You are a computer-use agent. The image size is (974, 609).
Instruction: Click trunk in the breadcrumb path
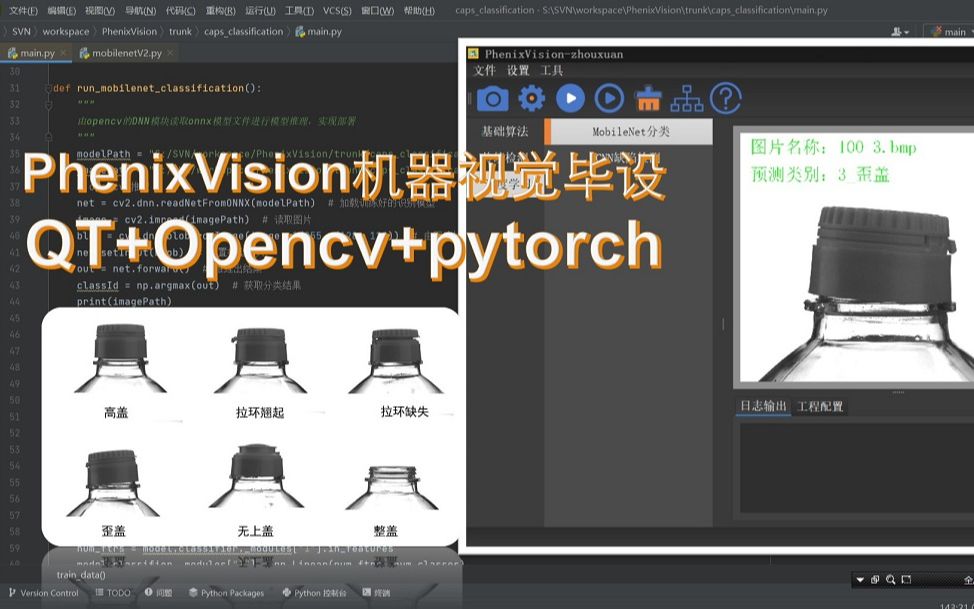click(180, 31)
